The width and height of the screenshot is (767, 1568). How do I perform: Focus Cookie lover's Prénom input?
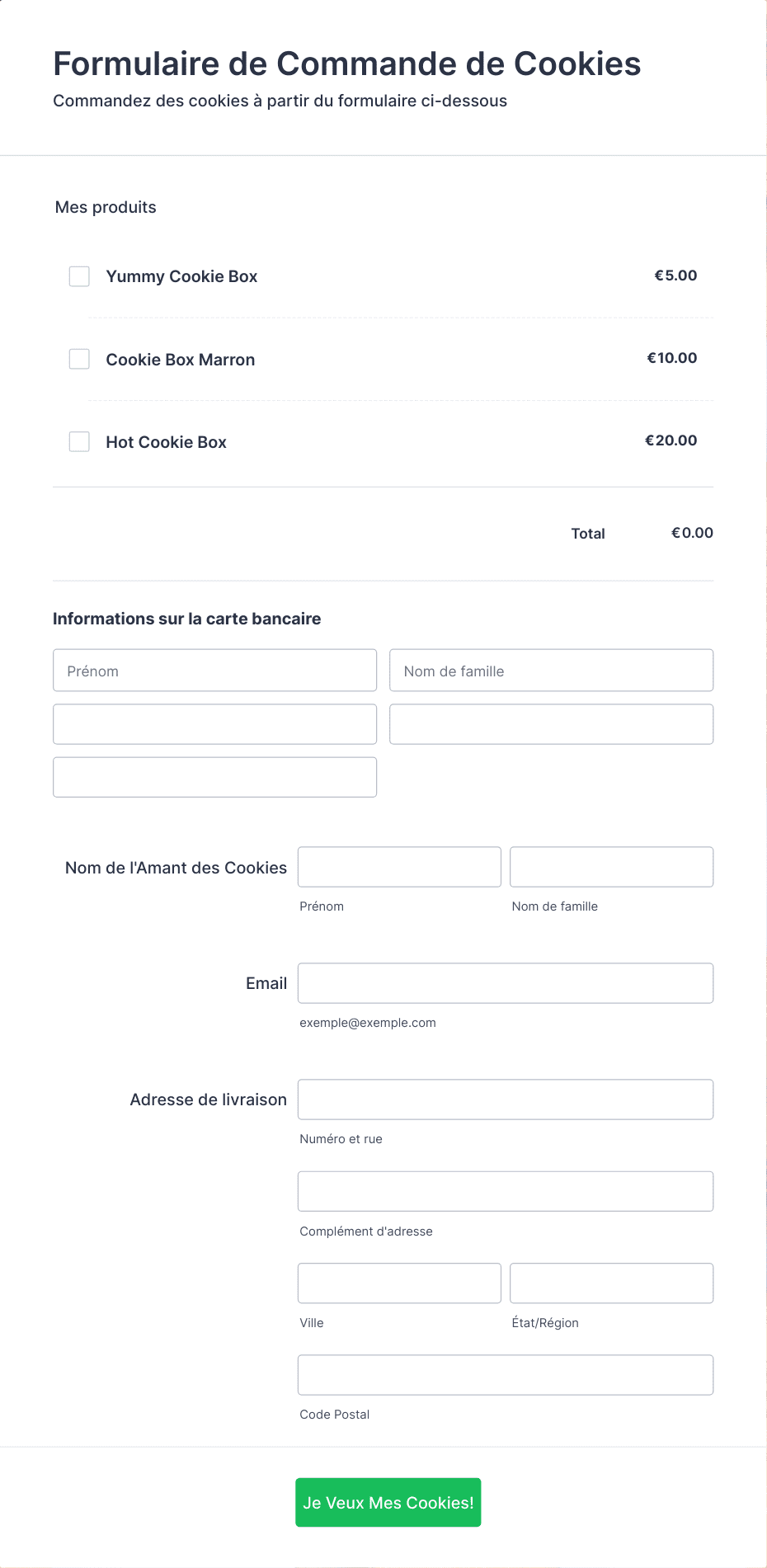tap(399, 867)
